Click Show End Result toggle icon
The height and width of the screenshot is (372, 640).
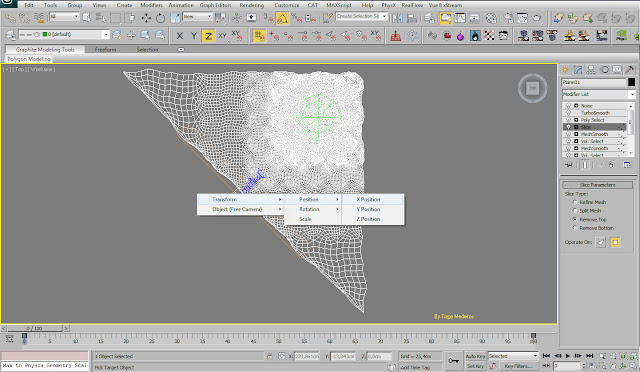(584, 165)
